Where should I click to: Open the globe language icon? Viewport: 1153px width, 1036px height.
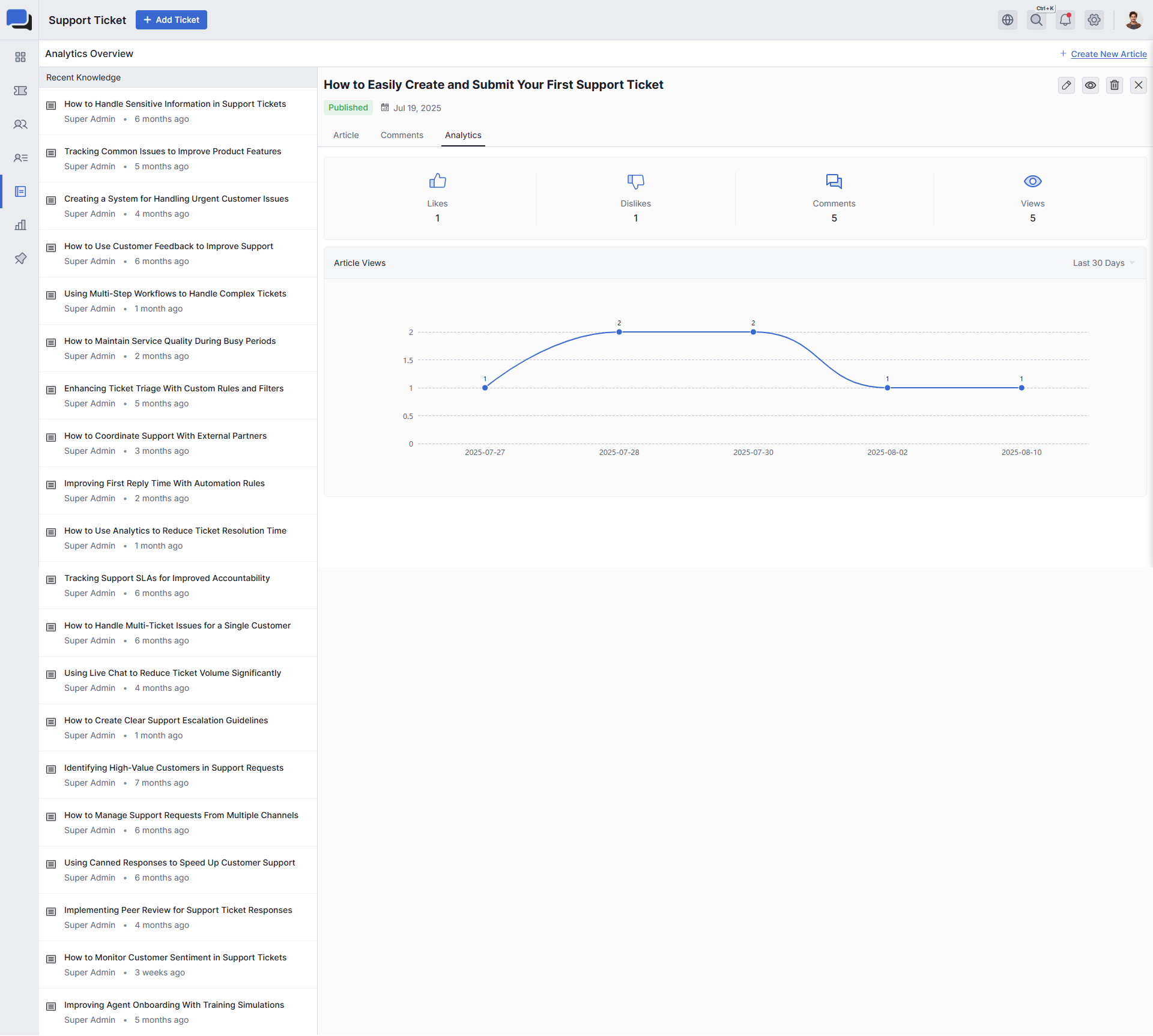click(1007, 20)
